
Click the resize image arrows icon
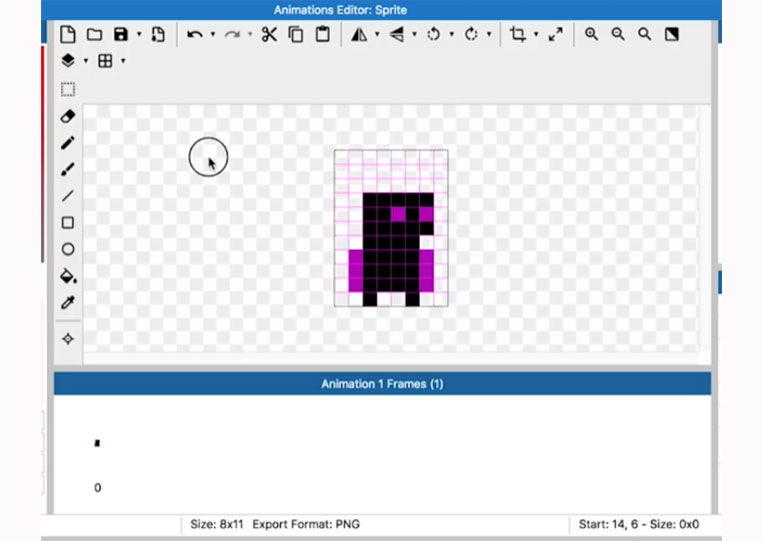(555, 35)
